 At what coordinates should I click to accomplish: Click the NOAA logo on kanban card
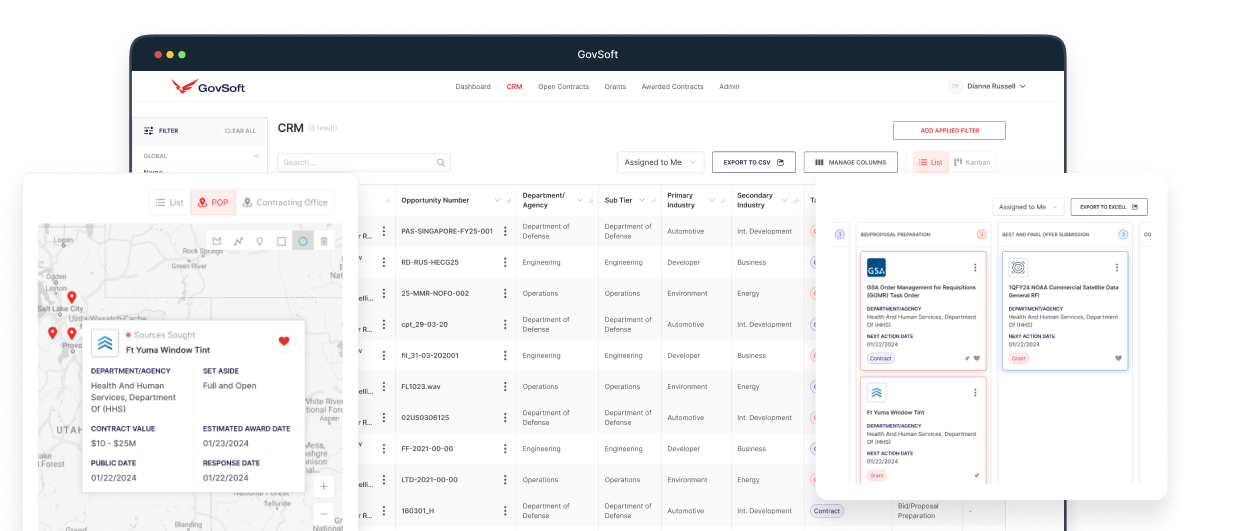click(x=1018, y=268)
